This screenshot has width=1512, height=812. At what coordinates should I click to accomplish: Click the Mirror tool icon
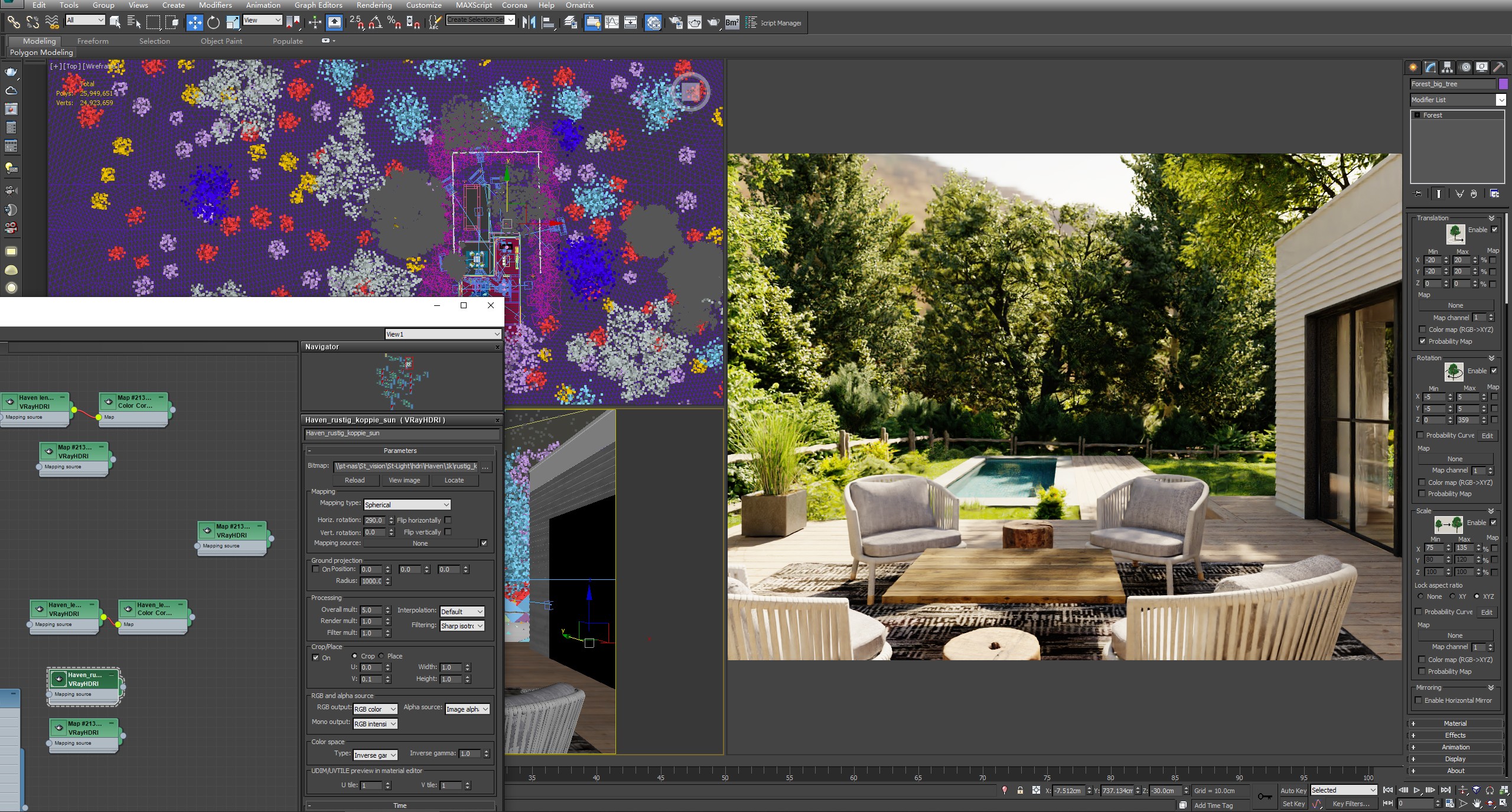pos(529,22)
